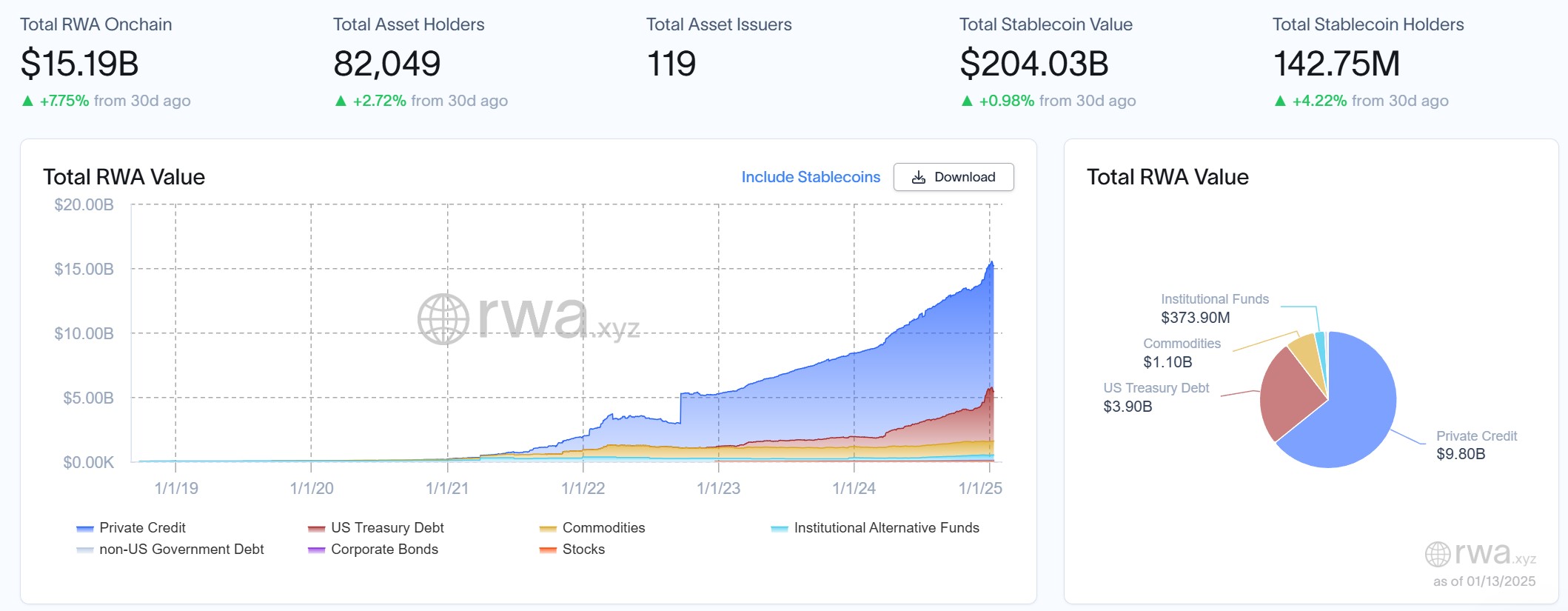Viewport: 1568px width, 611px height.
Task: Toggle Stocks legend item
Action: (583, 549)
